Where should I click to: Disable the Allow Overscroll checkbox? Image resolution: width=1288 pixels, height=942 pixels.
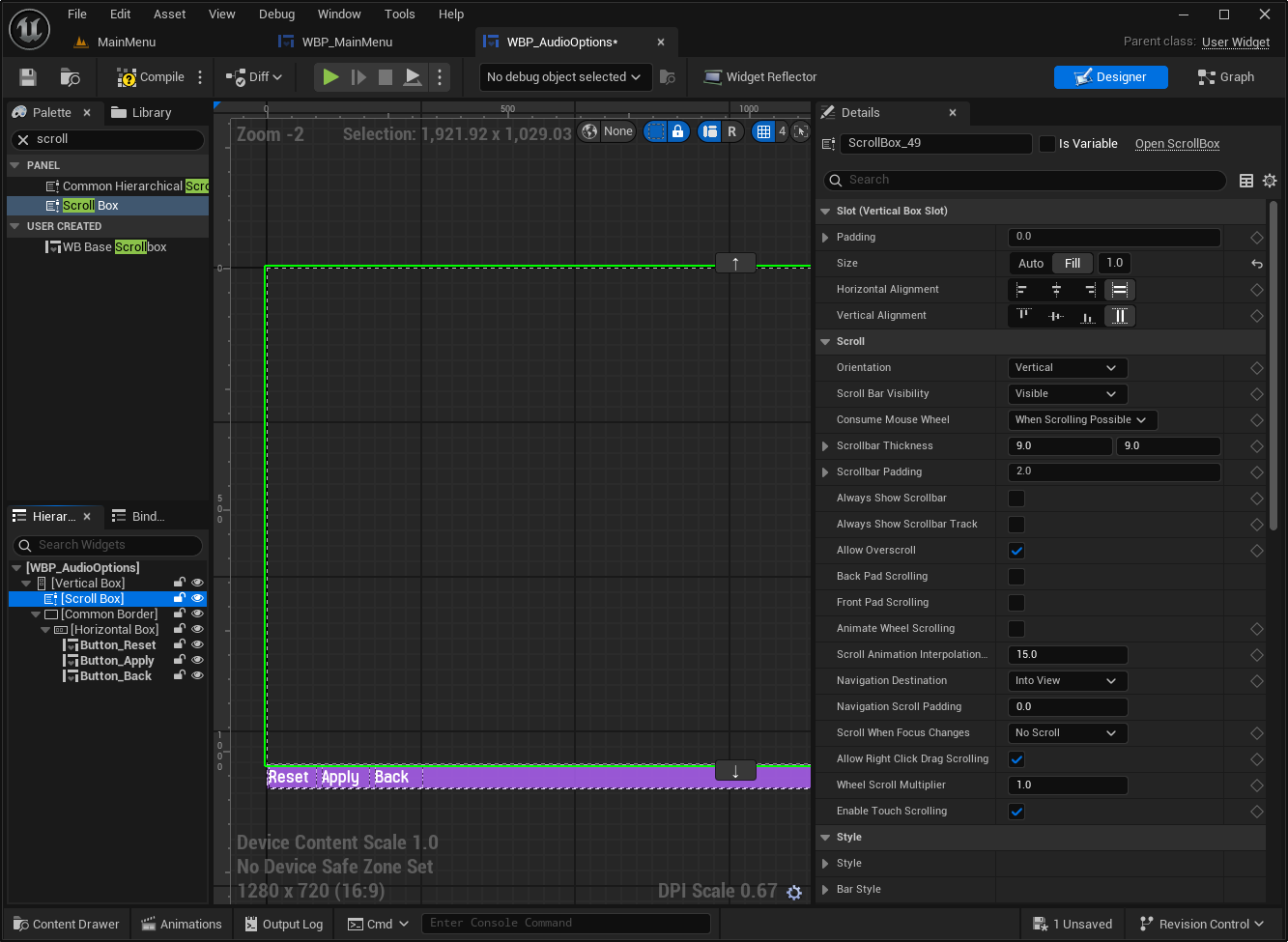(1016, 551)
